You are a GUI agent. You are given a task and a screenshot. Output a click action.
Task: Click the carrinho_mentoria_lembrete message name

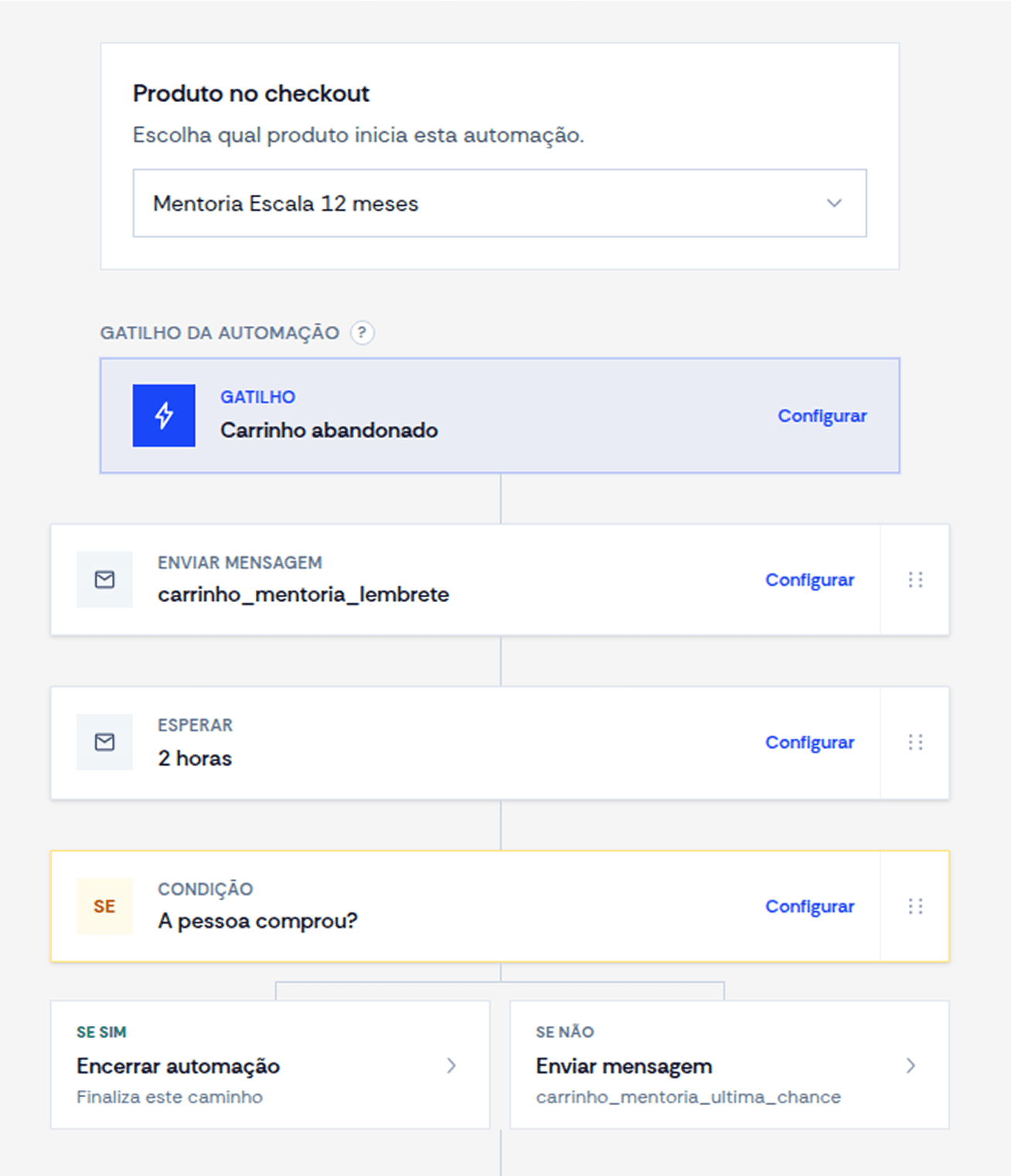[x=304, y=594]
